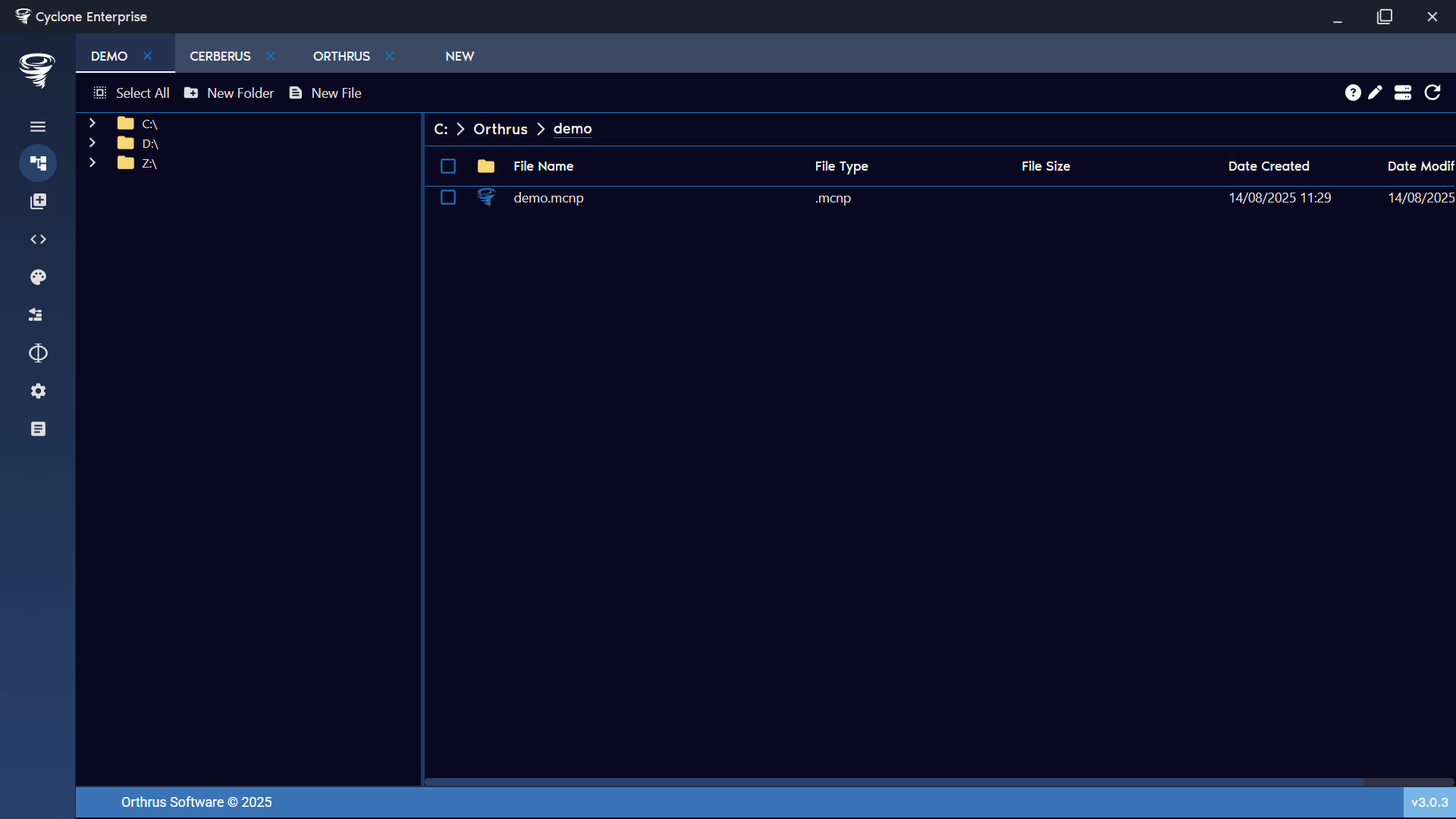Click the horizontal scrollbar at bottom

[x=895, y=781]
